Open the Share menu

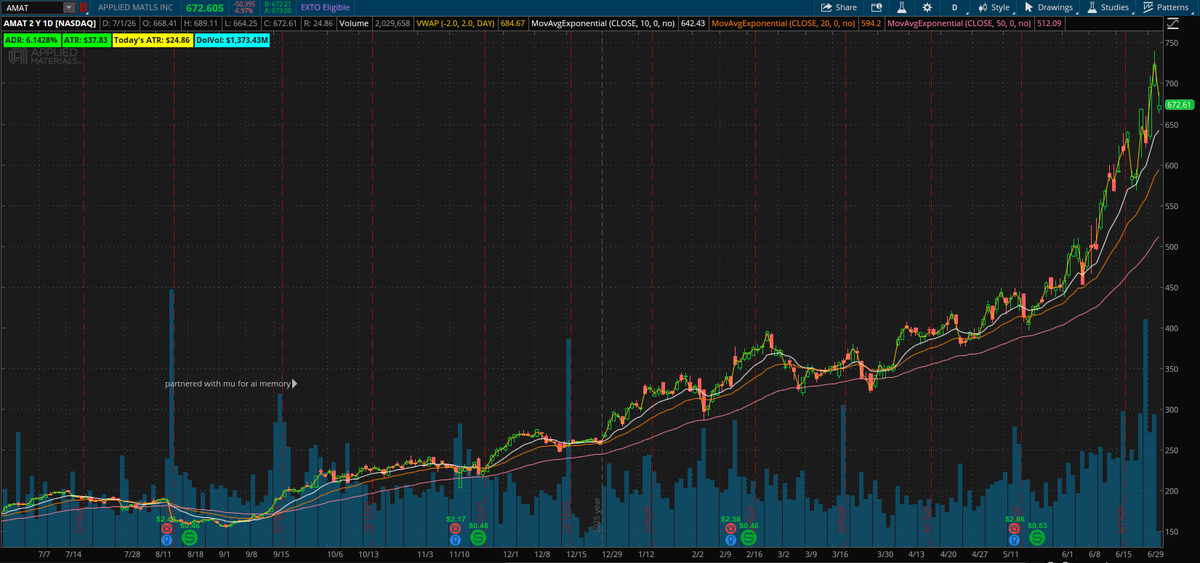click(x=839, y=7)
